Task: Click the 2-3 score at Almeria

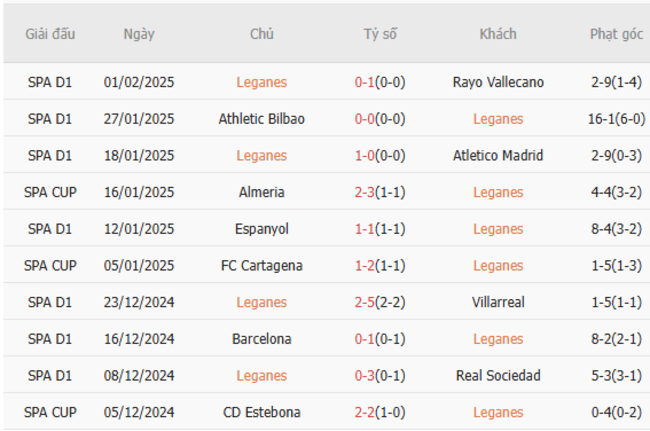Action: [x=364, y=192]
